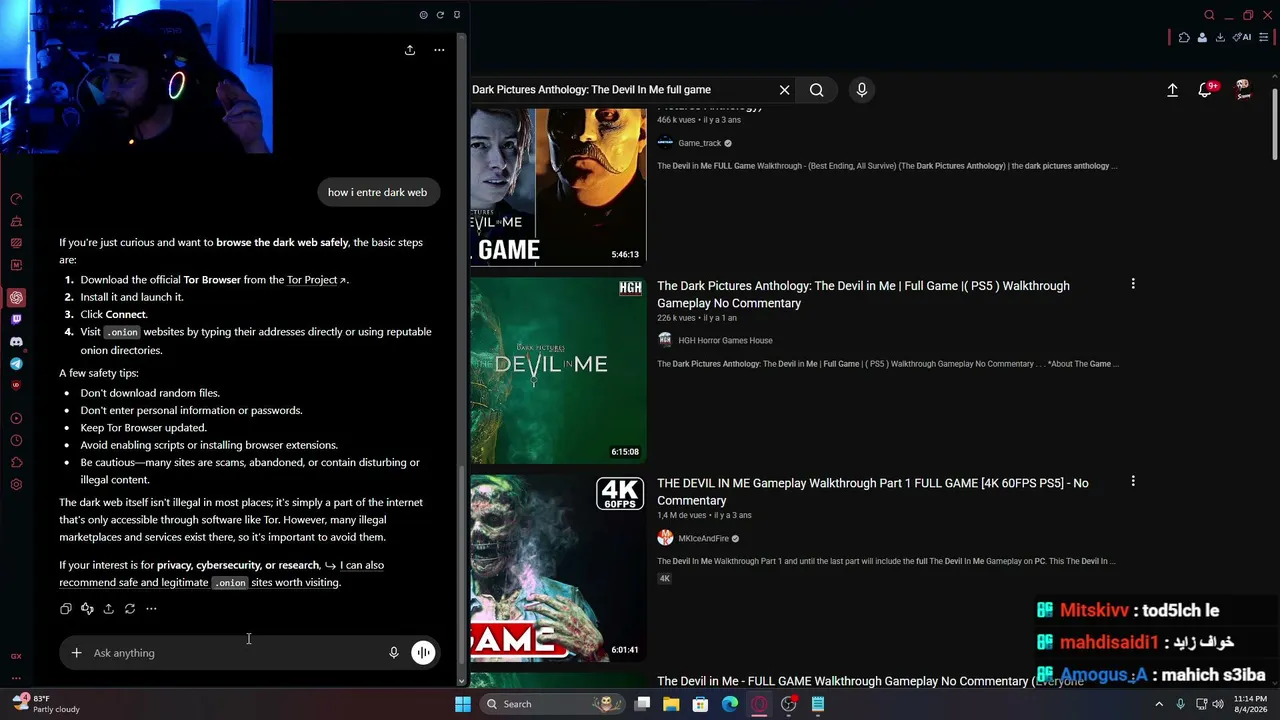This screenshot has height=720, width=1280.
Task: Play the 6:15:08 Devil in Me thumbnail
Action: pyautogui.click(x=558, y=370)
